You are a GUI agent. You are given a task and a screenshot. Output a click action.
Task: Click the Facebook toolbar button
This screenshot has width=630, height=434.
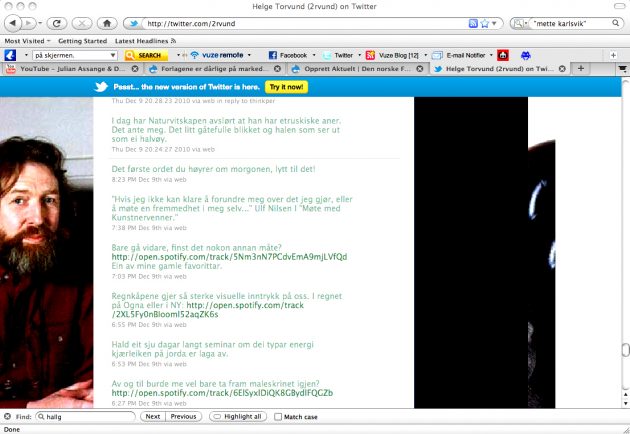coord(288,55)
